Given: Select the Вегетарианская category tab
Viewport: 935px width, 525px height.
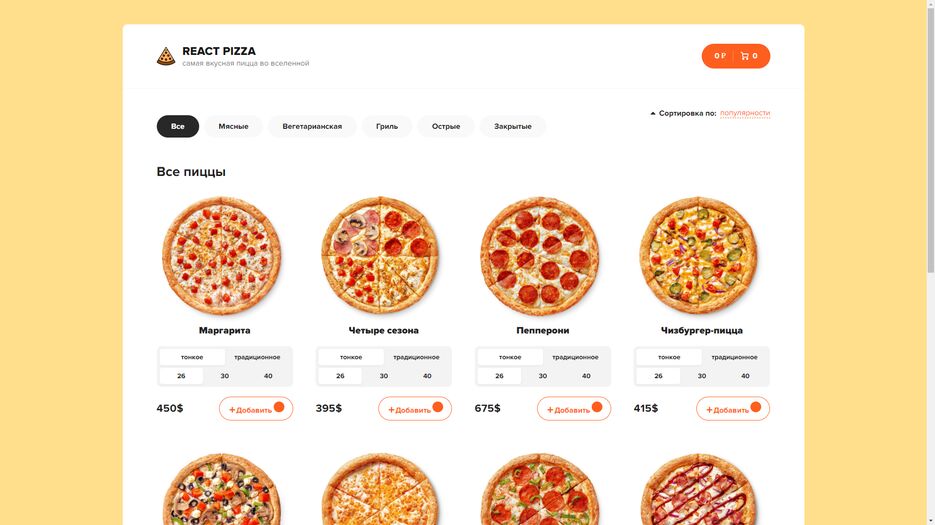Looking at the screenshot, I should [x=312, y=126].
